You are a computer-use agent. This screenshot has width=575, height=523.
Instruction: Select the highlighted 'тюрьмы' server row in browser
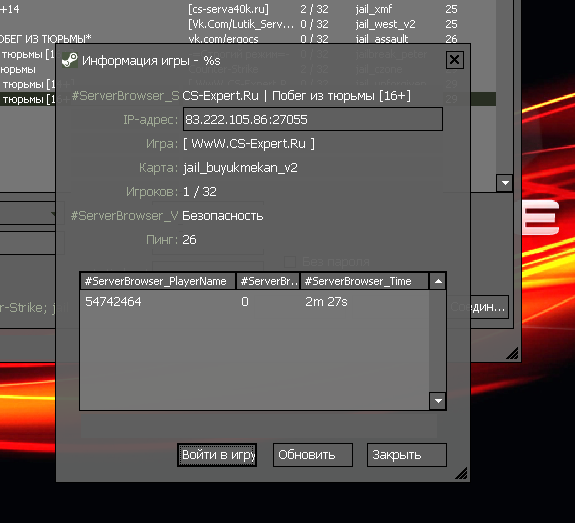tap(28, 99)
